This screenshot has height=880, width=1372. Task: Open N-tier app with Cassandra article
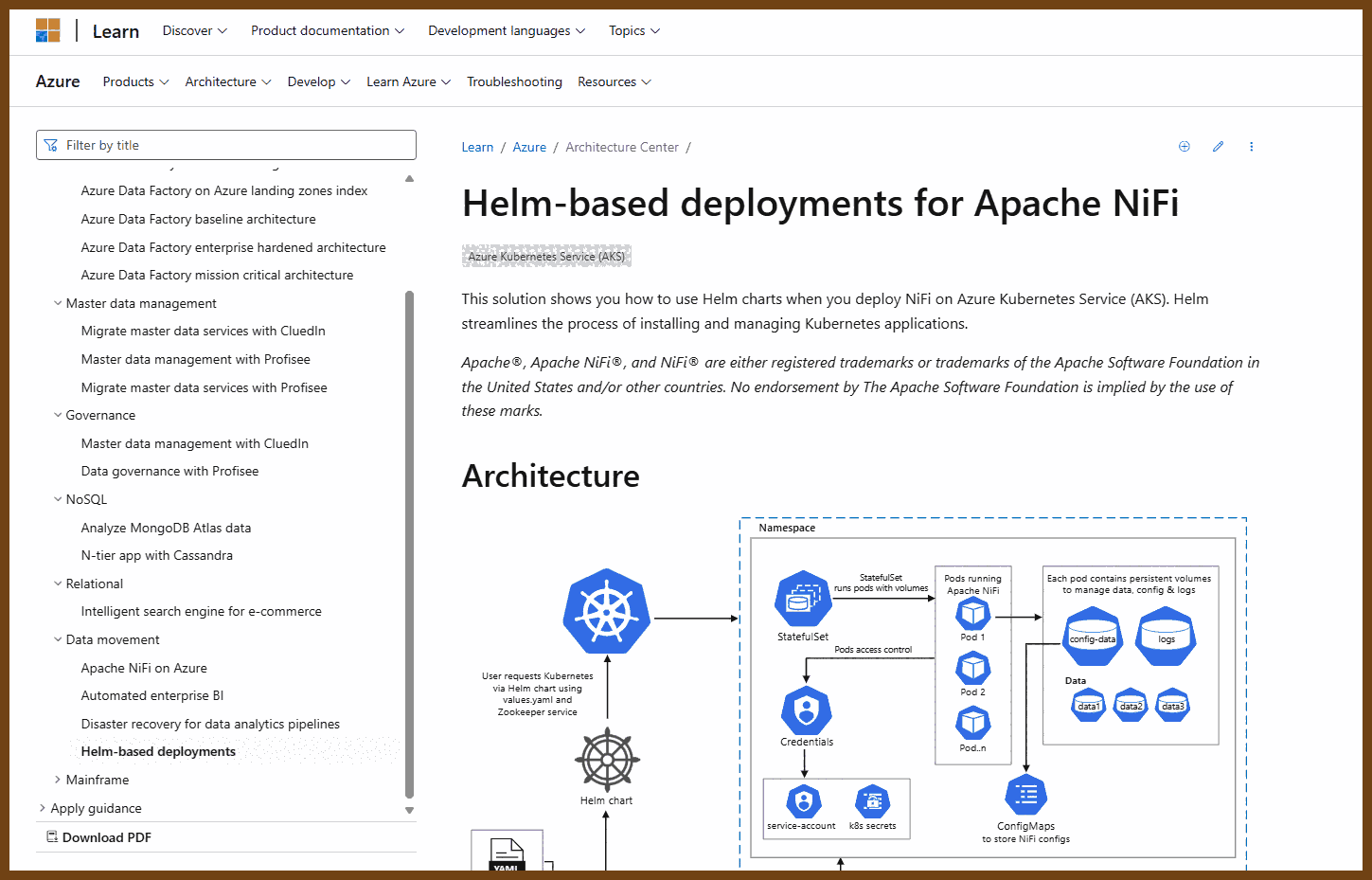[157, 555]
